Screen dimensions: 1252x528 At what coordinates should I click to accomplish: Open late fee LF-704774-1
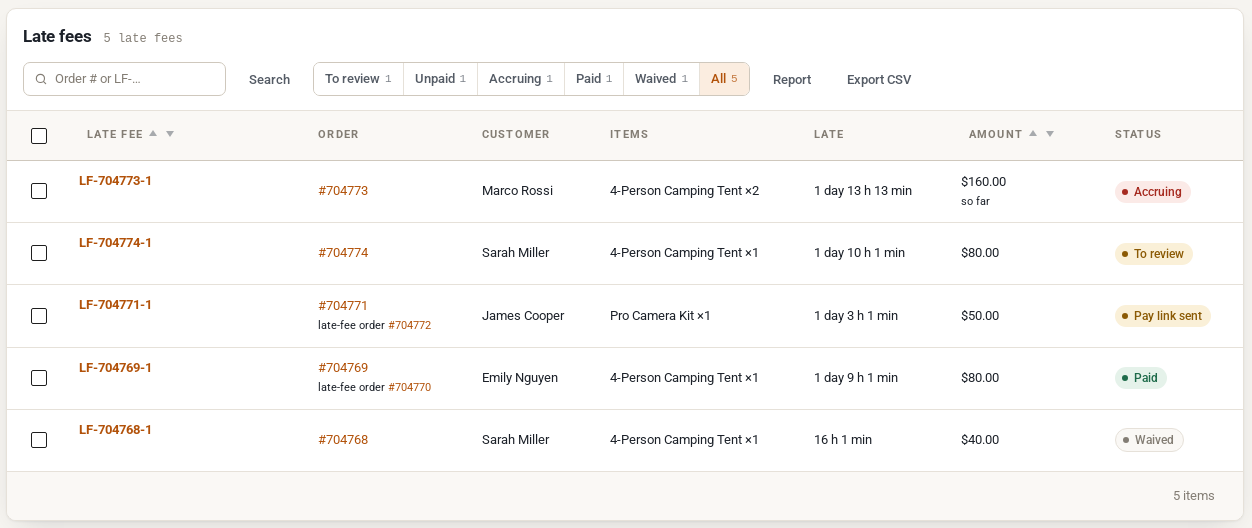[115, 243]
